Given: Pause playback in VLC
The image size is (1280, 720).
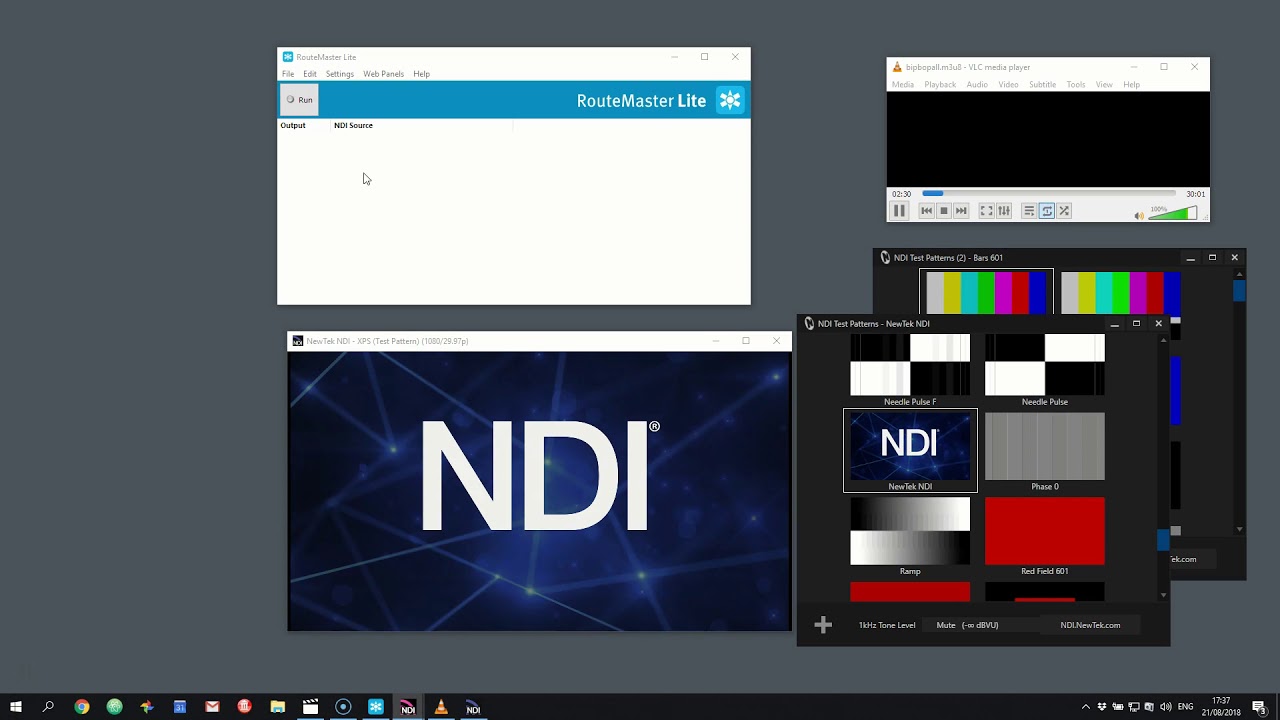Looking at the screenshot, I should click(899, 211).
